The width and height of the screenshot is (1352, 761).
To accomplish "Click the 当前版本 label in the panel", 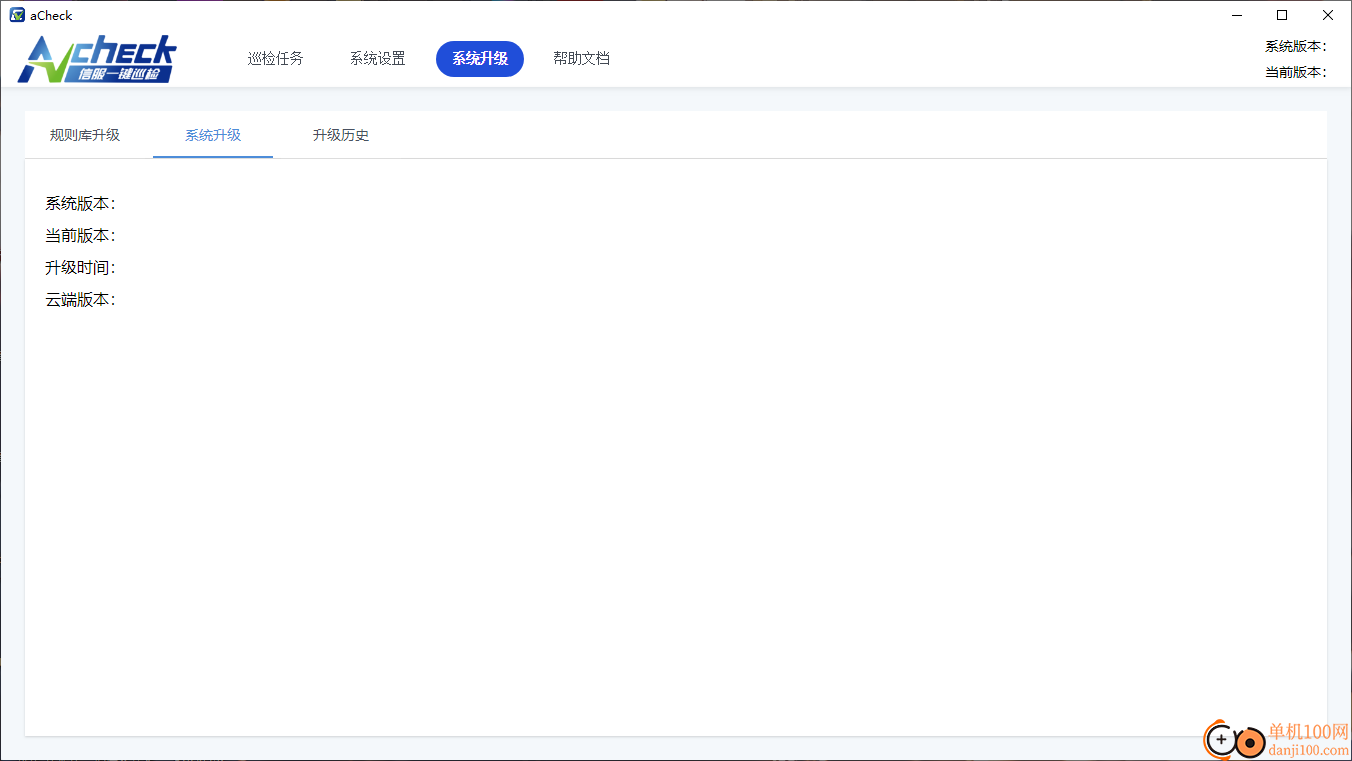I will coord(80,236).
